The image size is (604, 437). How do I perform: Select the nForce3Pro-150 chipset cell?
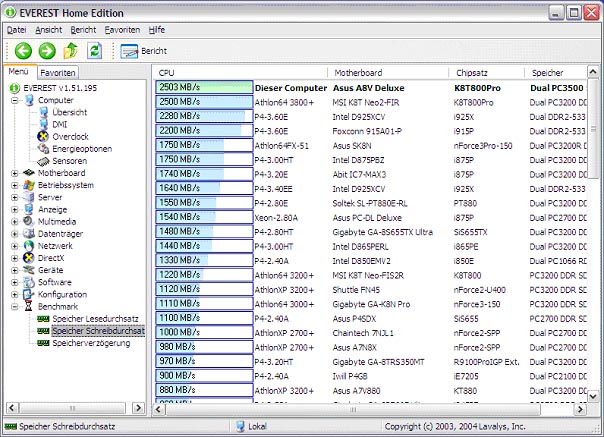(483, 146)
